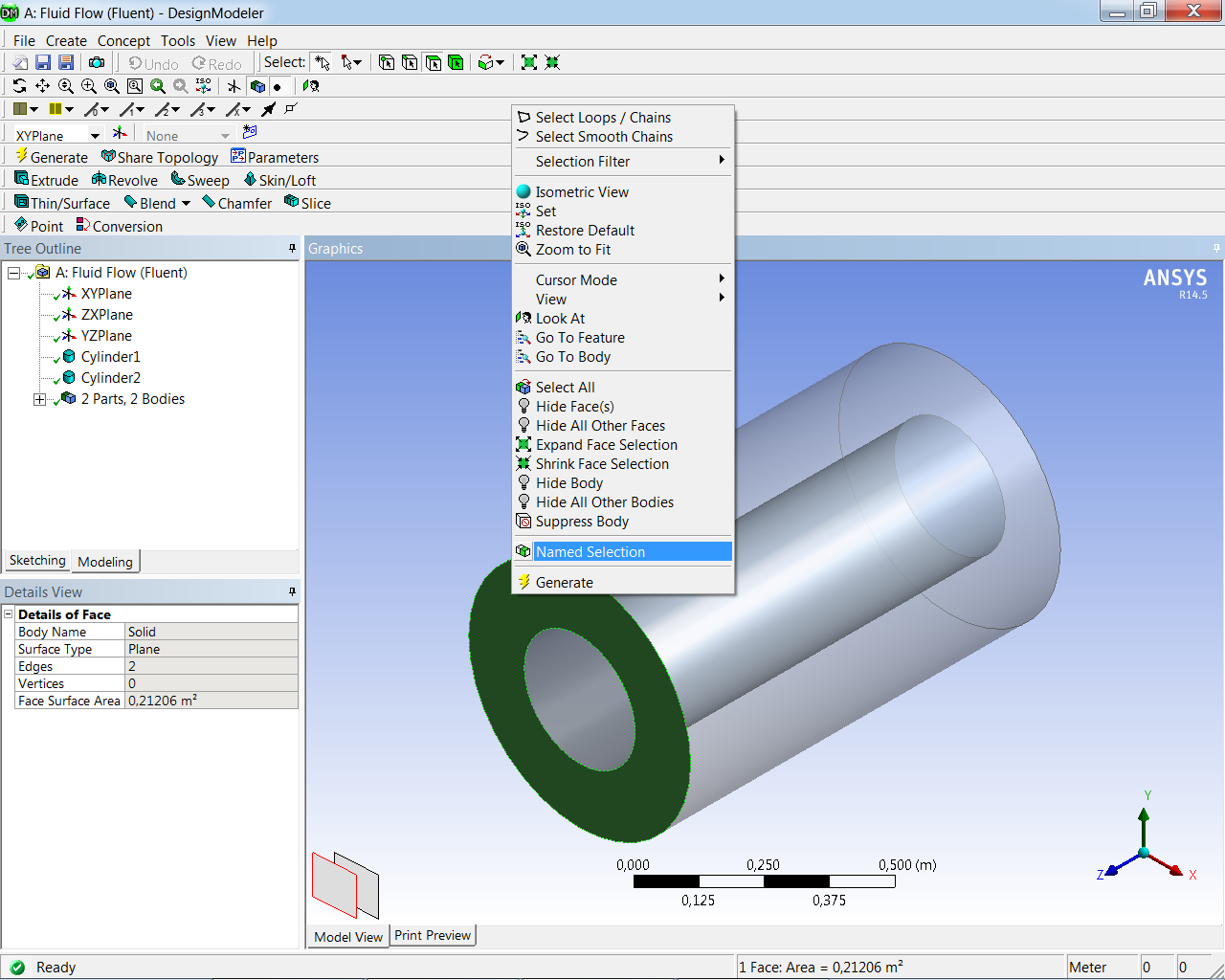
Task: Expand the 2 Parts, 2 Bodies node
Action: 39,399
